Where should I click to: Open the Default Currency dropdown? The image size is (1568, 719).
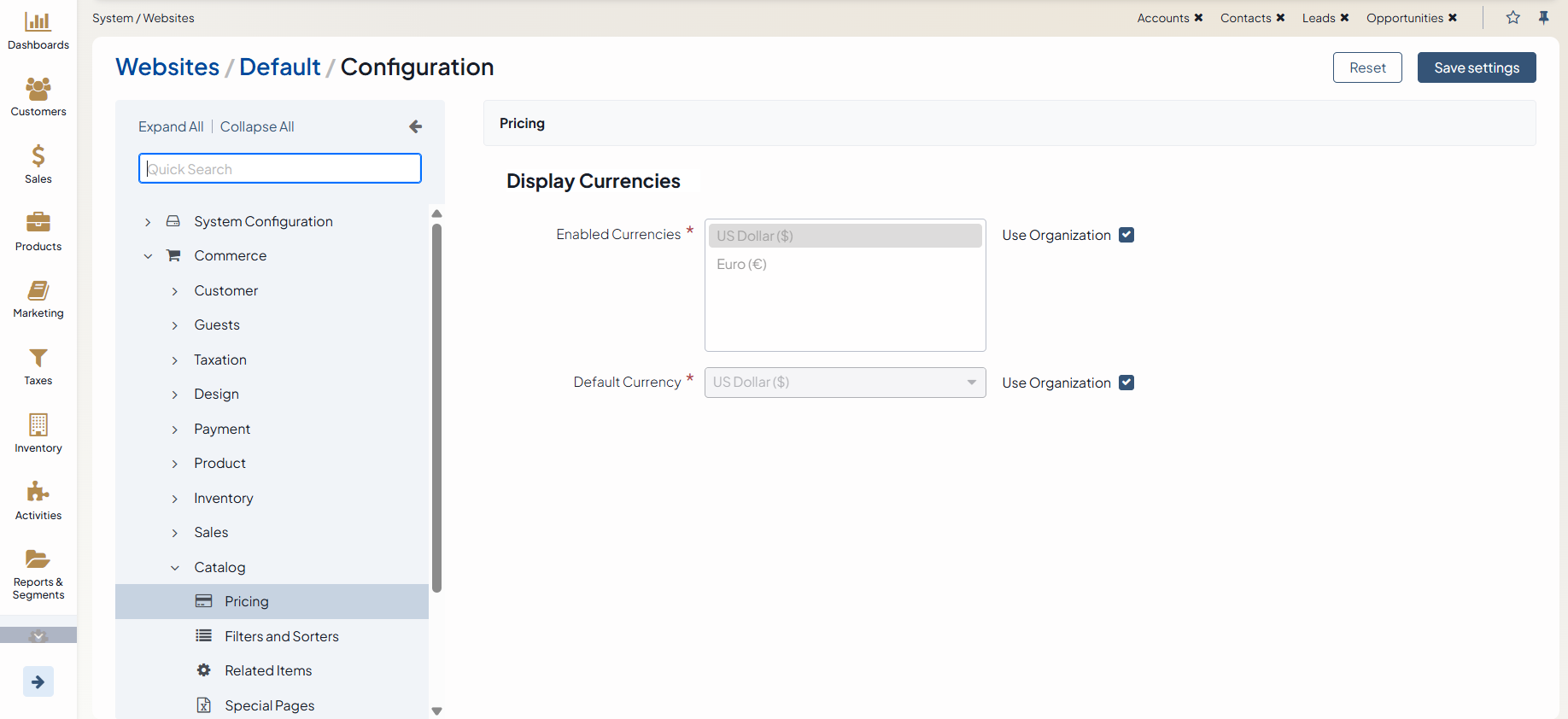click(x=845, y=383)
